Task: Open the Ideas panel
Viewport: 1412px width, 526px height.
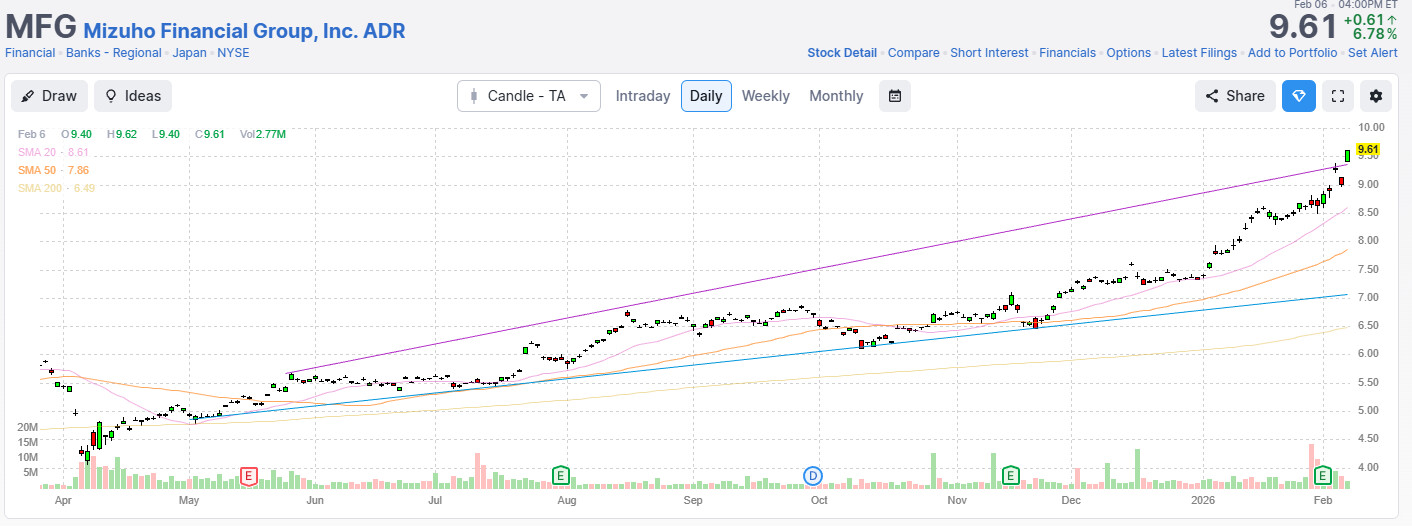Action: 133,96
